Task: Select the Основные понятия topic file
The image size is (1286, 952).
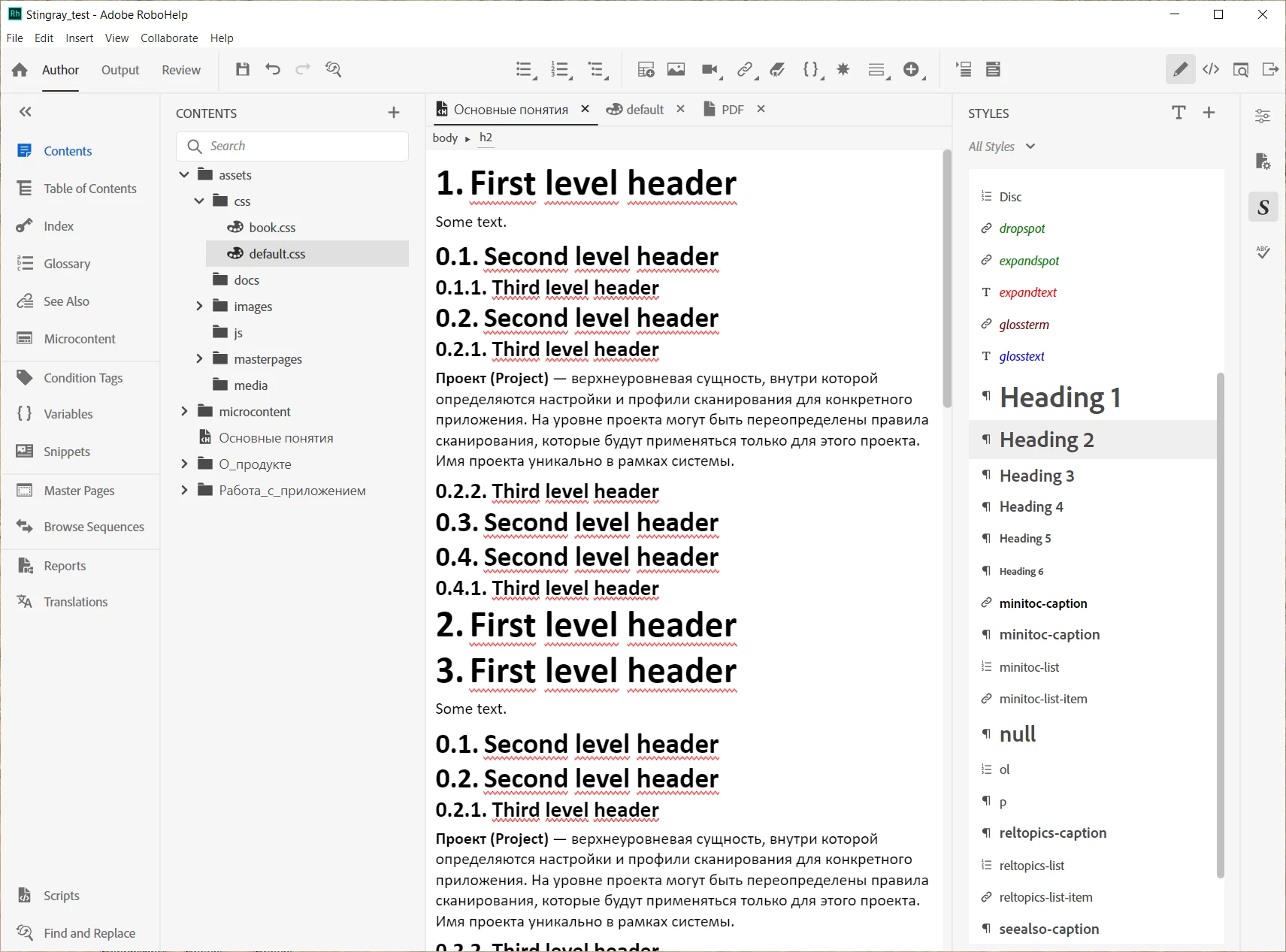Action: (266, 437)
